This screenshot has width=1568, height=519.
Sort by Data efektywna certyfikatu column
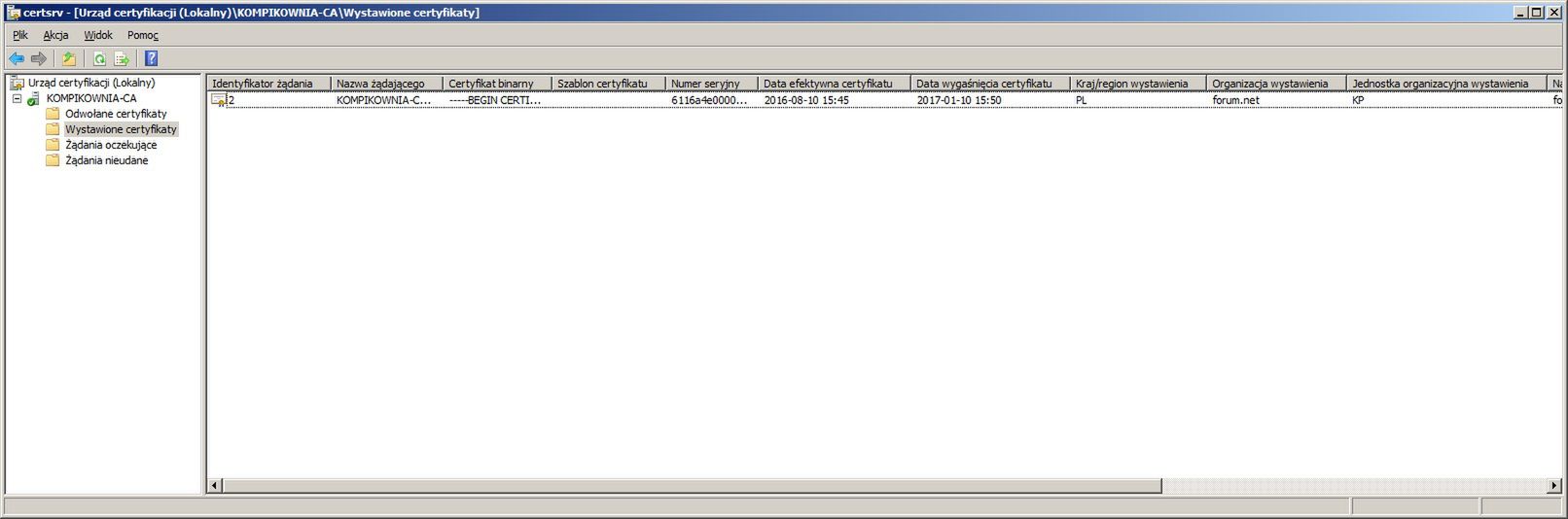coord(835,84)
